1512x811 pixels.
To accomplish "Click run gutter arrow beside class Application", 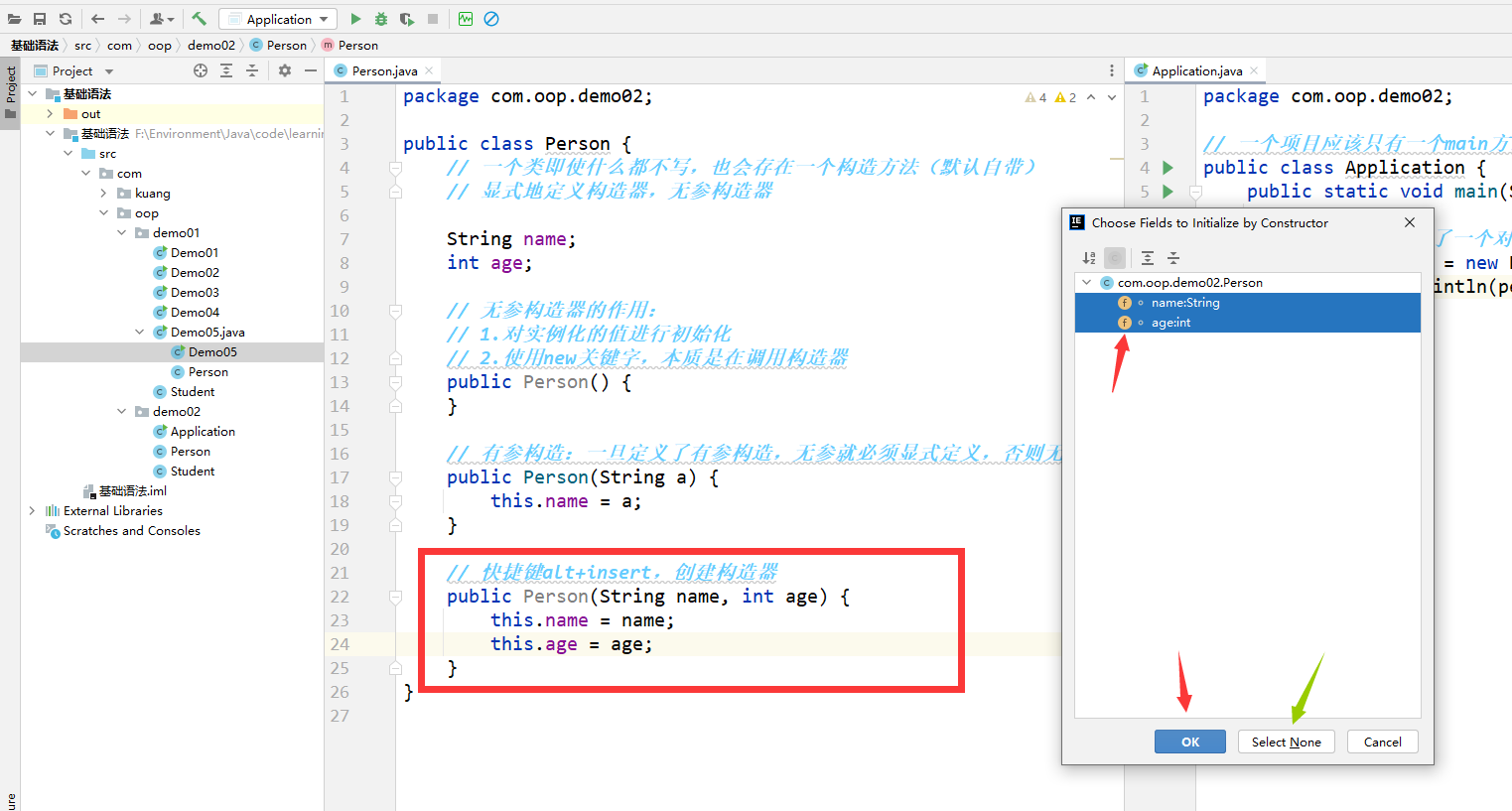I will tap(1168, 168).
